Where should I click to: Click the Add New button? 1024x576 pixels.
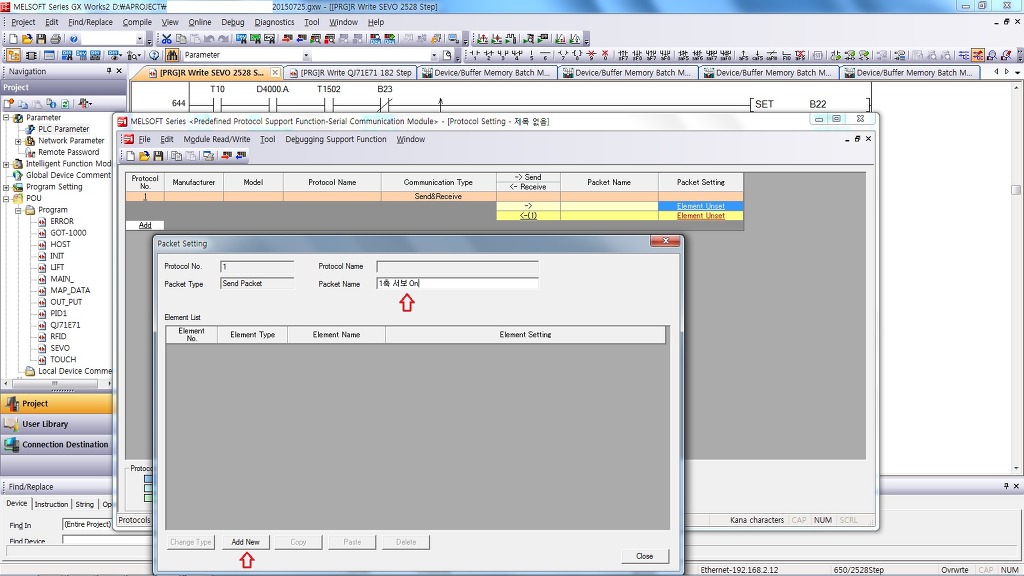click(x=245, y=542)
